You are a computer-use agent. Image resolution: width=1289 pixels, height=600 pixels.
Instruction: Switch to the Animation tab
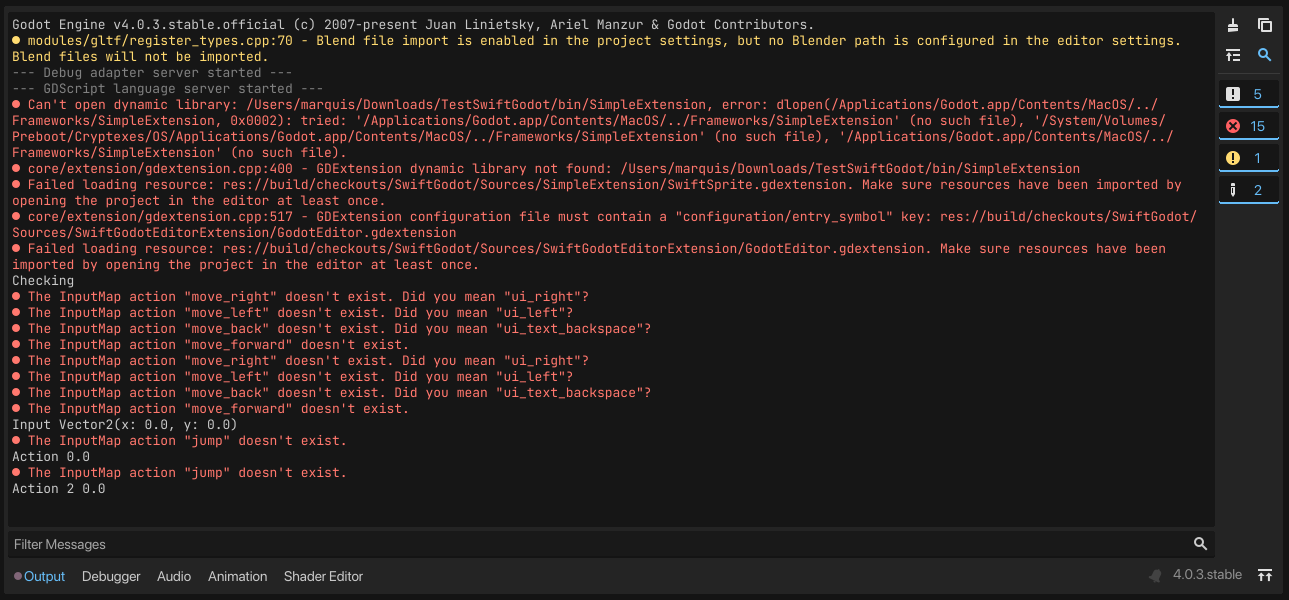[x=237, y=576]
